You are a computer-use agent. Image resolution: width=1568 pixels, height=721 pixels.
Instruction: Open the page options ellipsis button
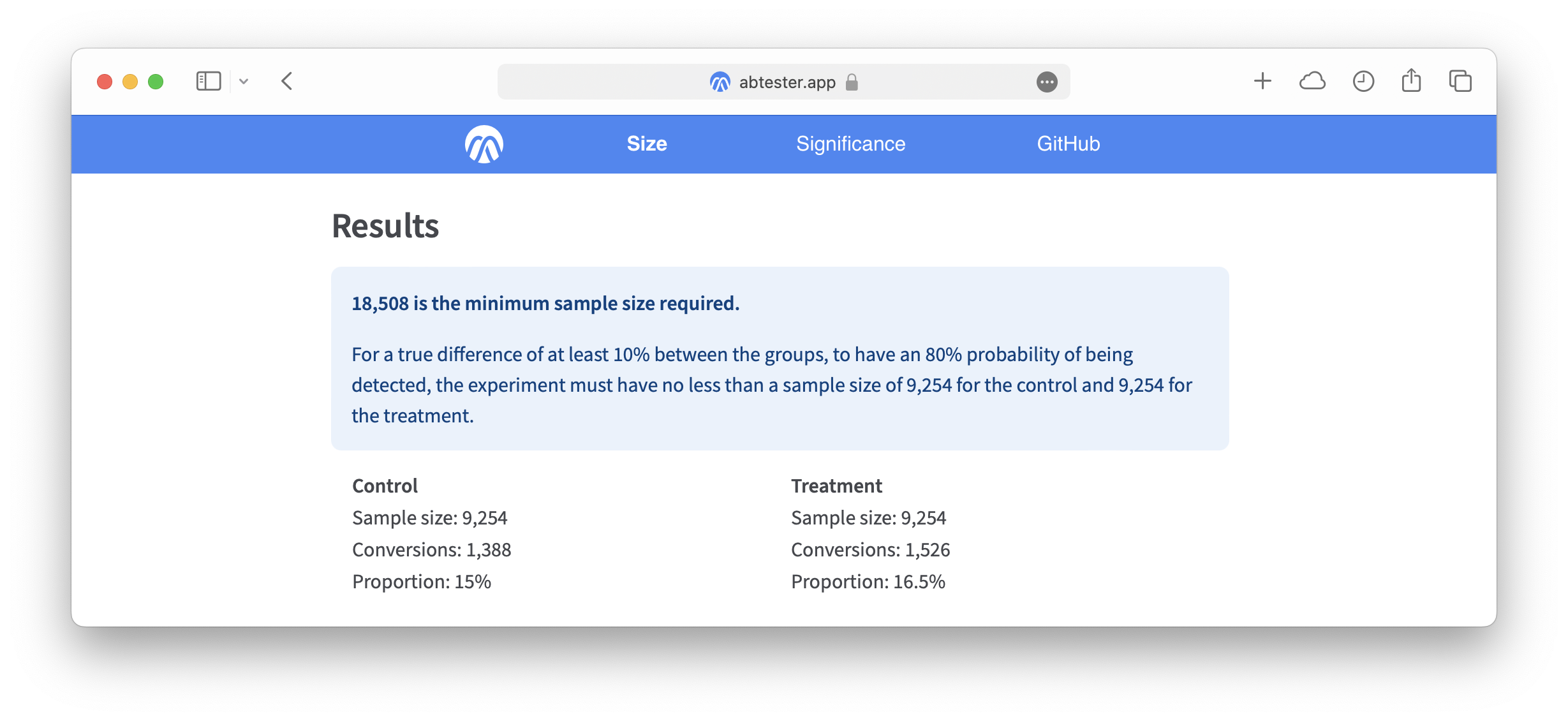click(1046, 82)
